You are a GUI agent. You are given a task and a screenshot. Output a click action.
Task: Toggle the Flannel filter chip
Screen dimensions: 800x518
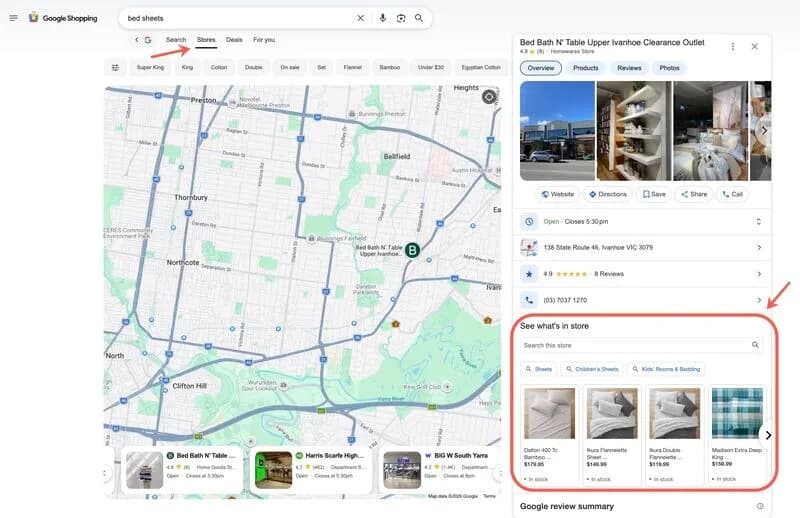[x=353, y=67]
